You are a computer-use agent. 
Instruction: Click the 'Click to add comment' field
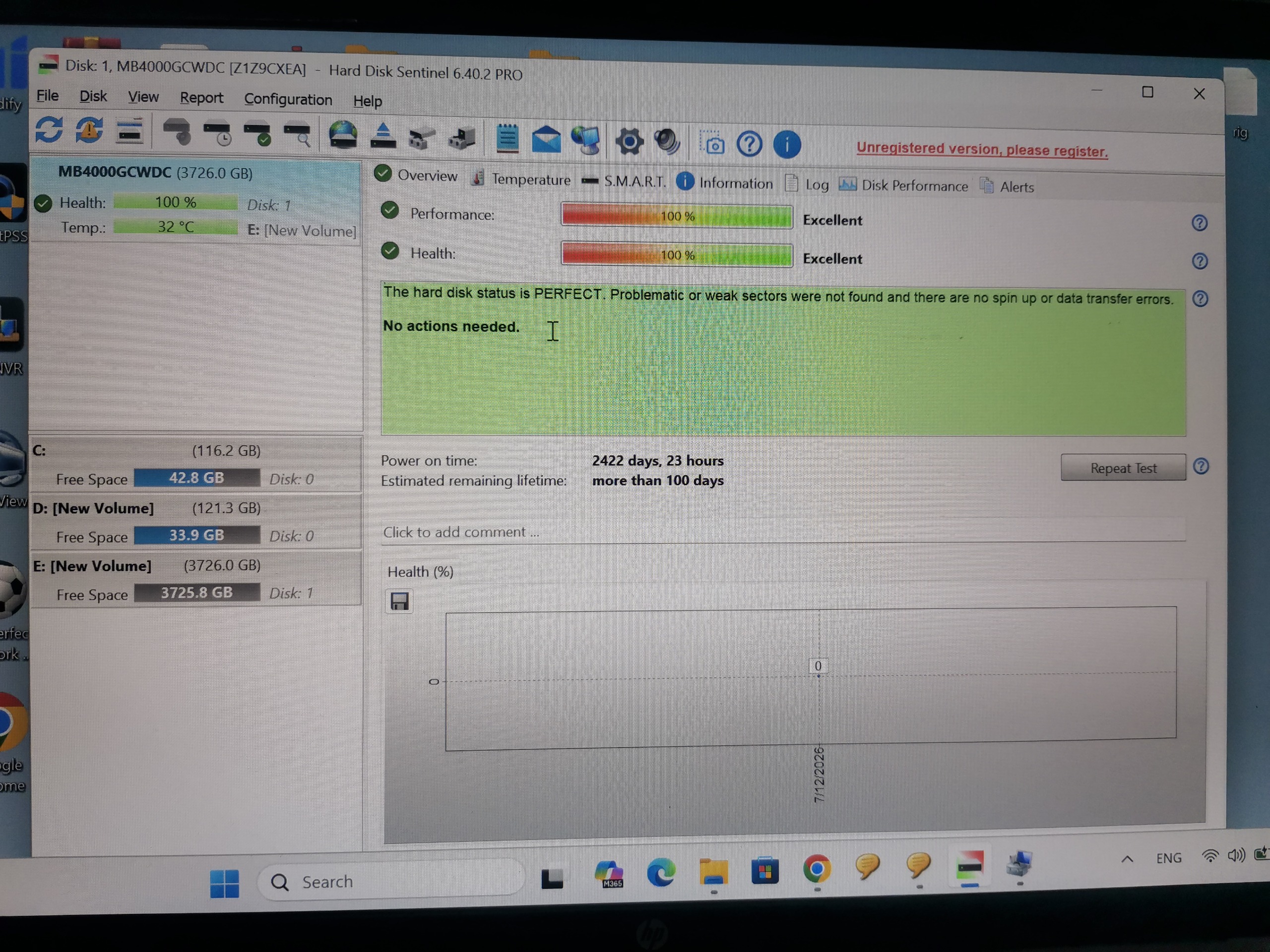783,532
